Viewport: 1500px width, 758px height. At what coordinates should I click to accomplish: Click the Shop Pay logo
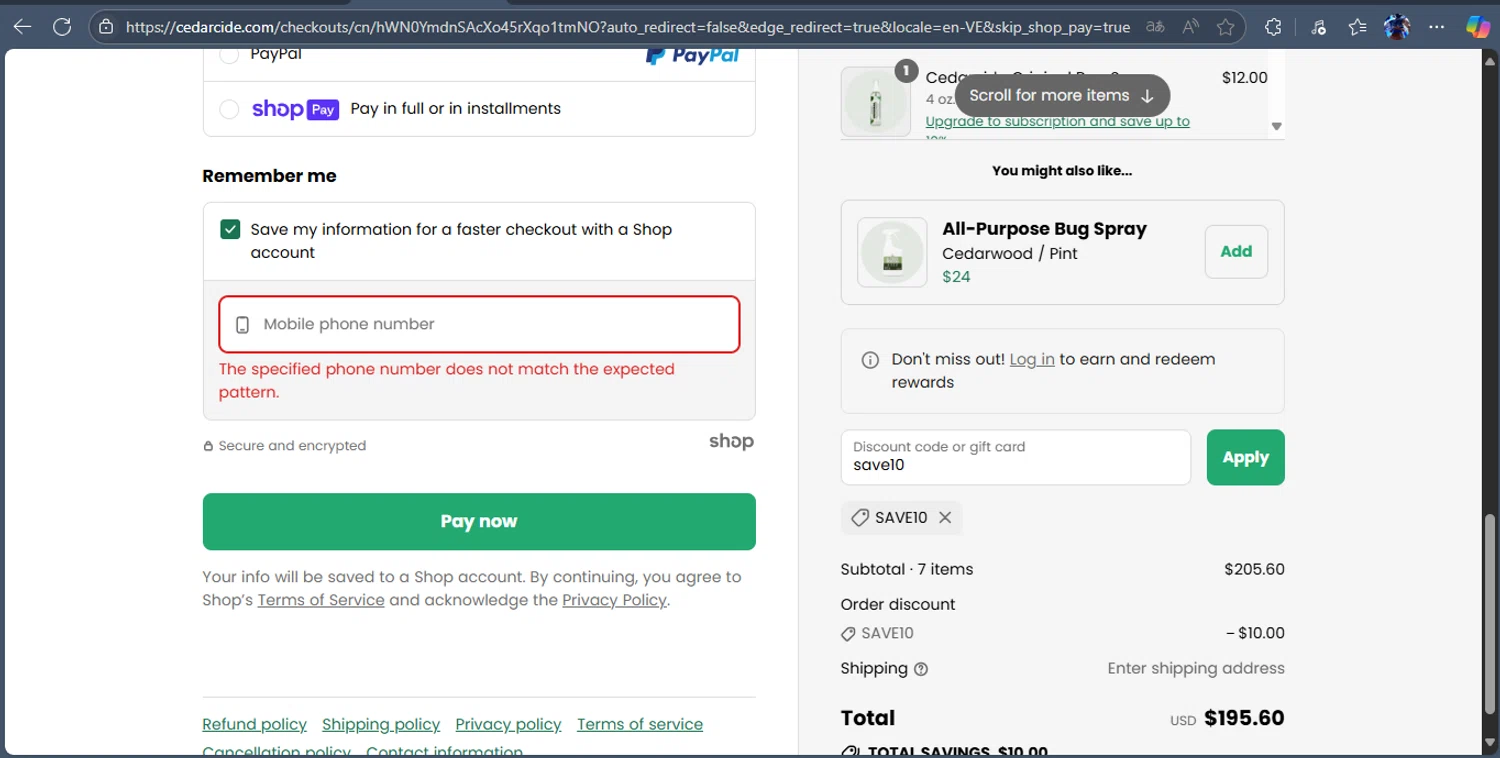coord(295,109)
